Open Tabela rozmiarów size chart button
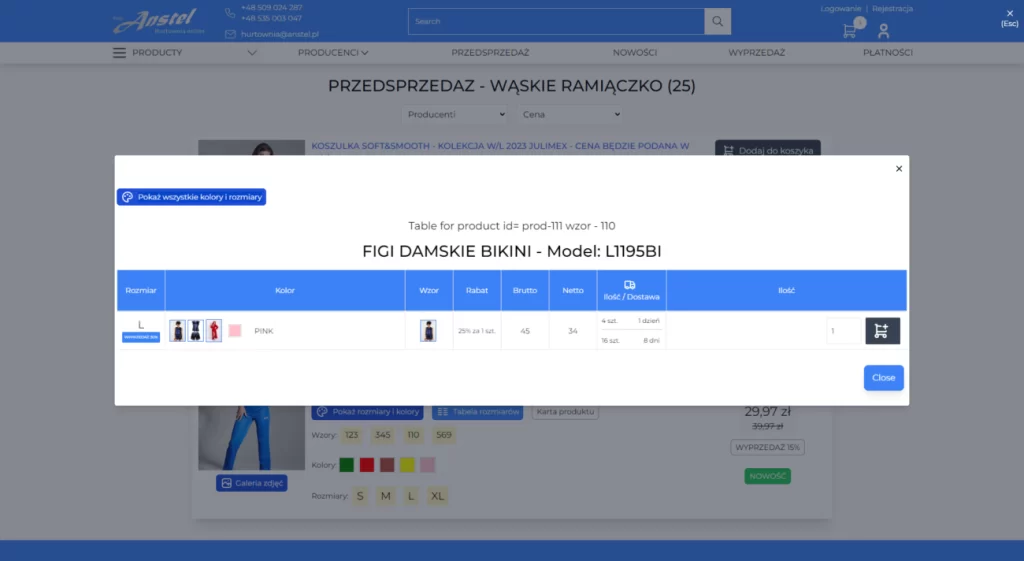 (477, 412)
